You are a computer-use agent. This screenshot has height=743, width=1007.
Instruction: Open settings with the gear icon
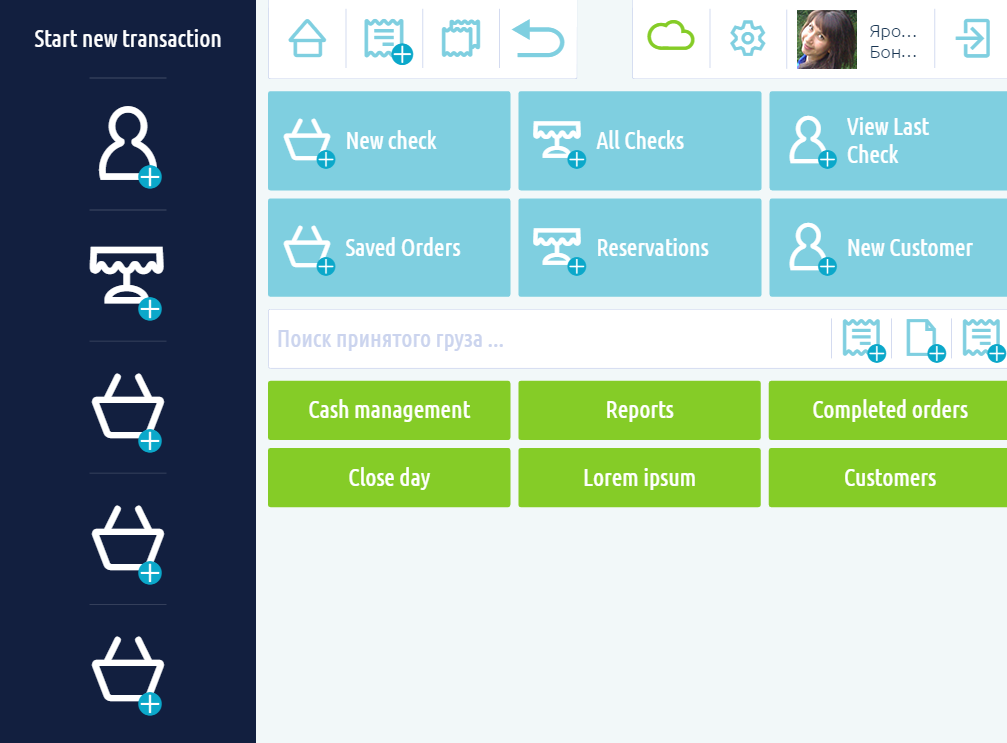tap(747, 39)
